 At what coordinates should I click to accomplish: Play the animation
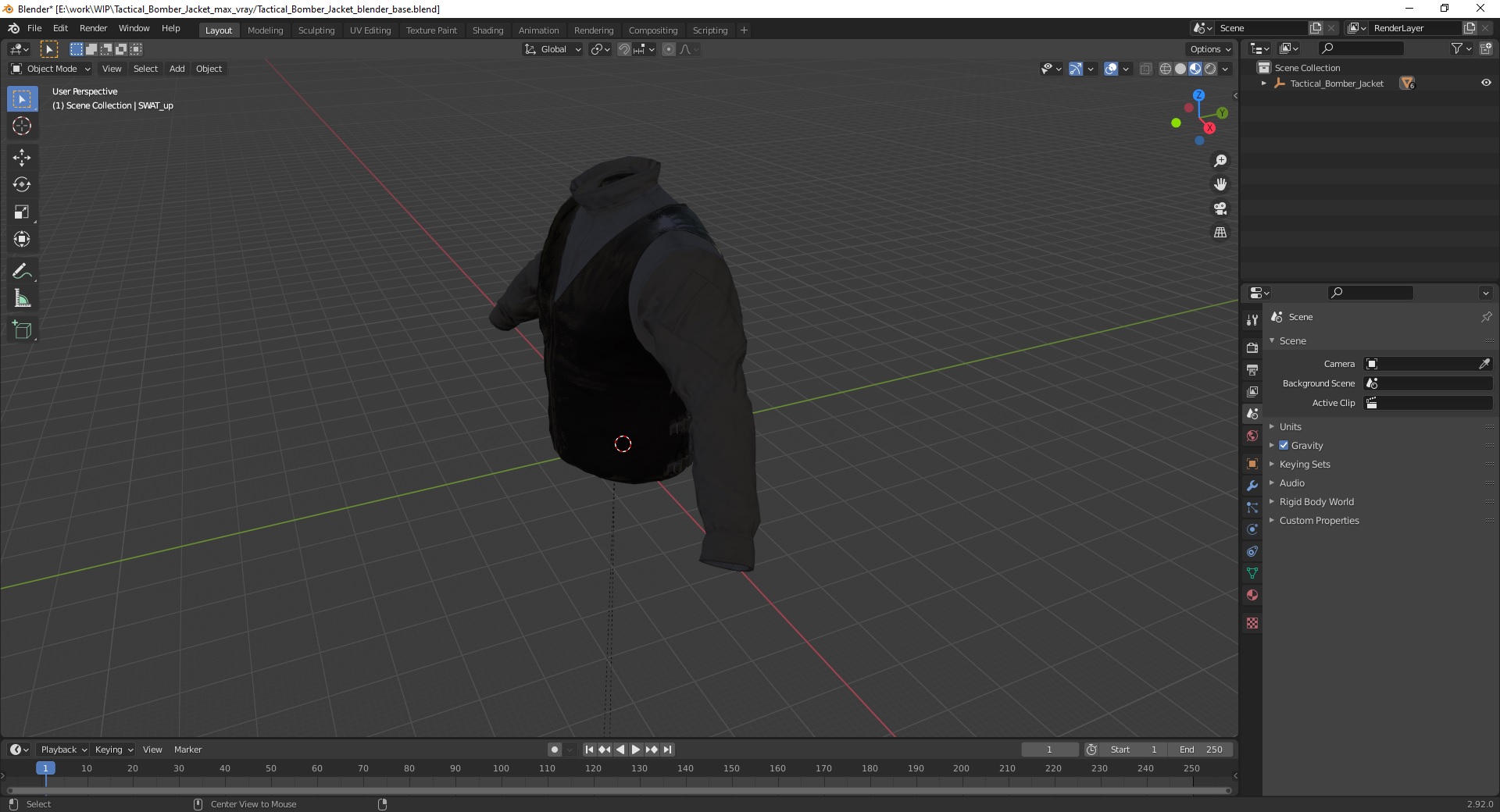[636, 750]
